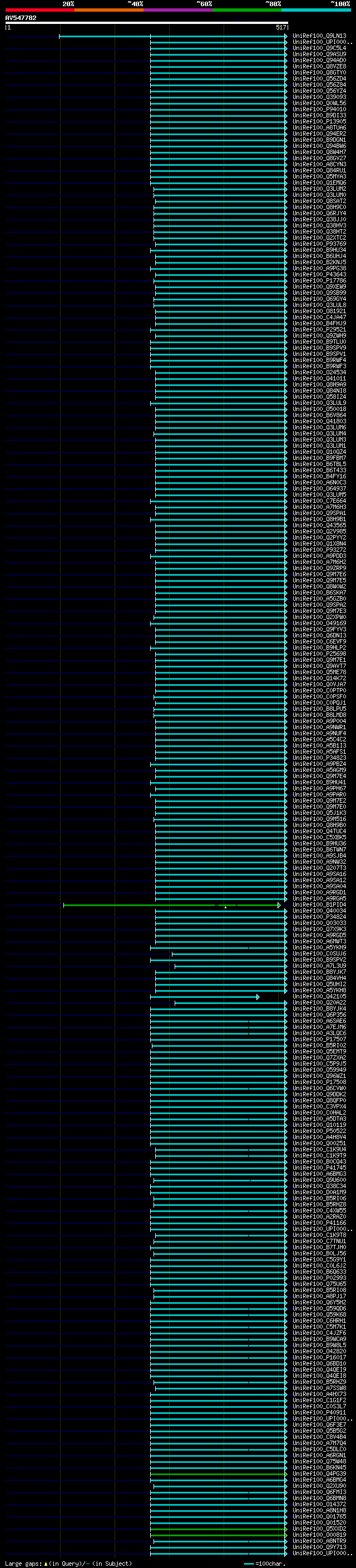Select the UniRef100_A6MWT3 label
The image size is (356, 1568).
click(x=319, y=941)
